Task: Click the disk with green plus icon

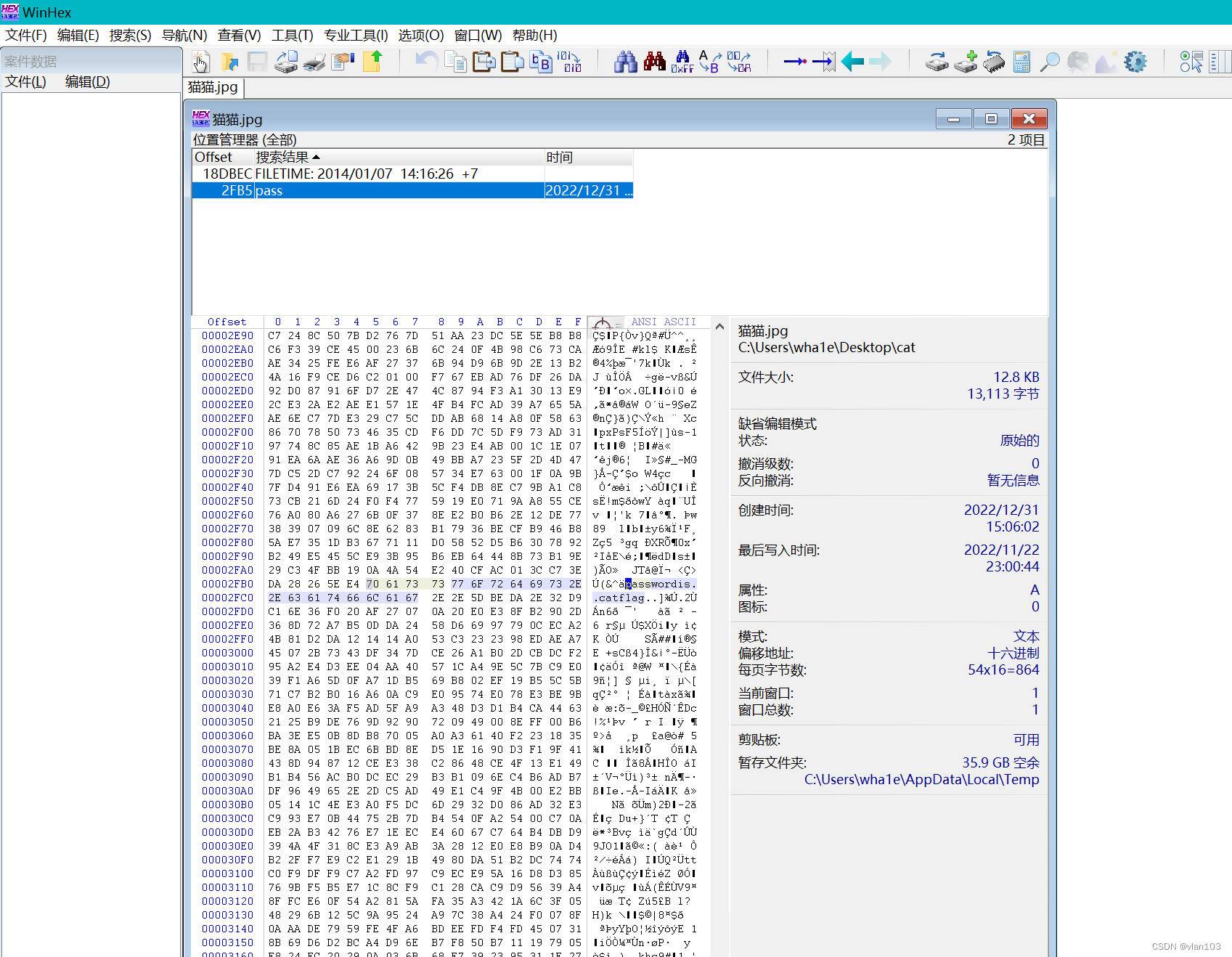Action: point(966,62)
